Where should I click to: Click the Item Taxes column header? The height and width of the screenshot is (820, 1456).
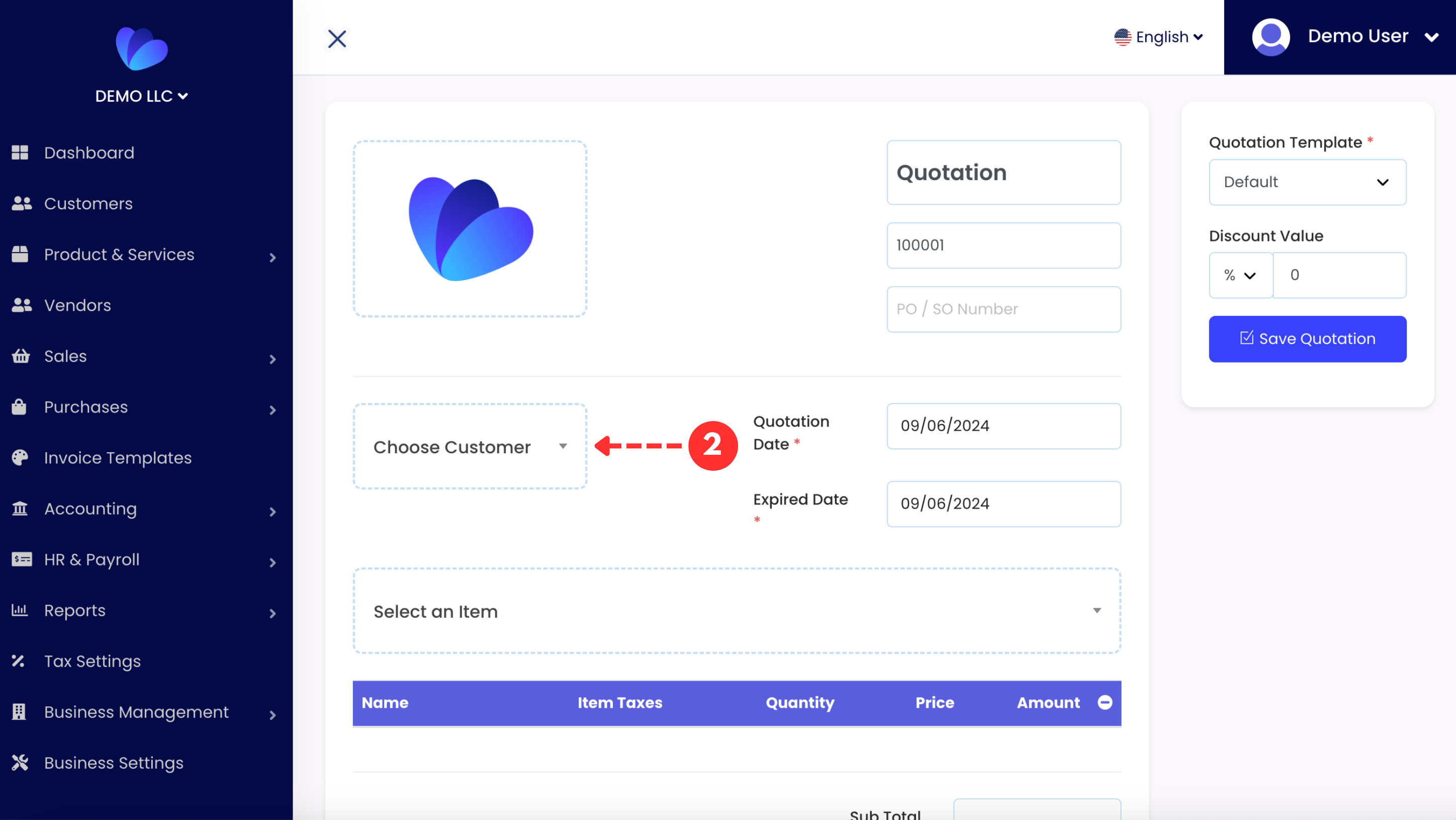click(x=619, y=702)
